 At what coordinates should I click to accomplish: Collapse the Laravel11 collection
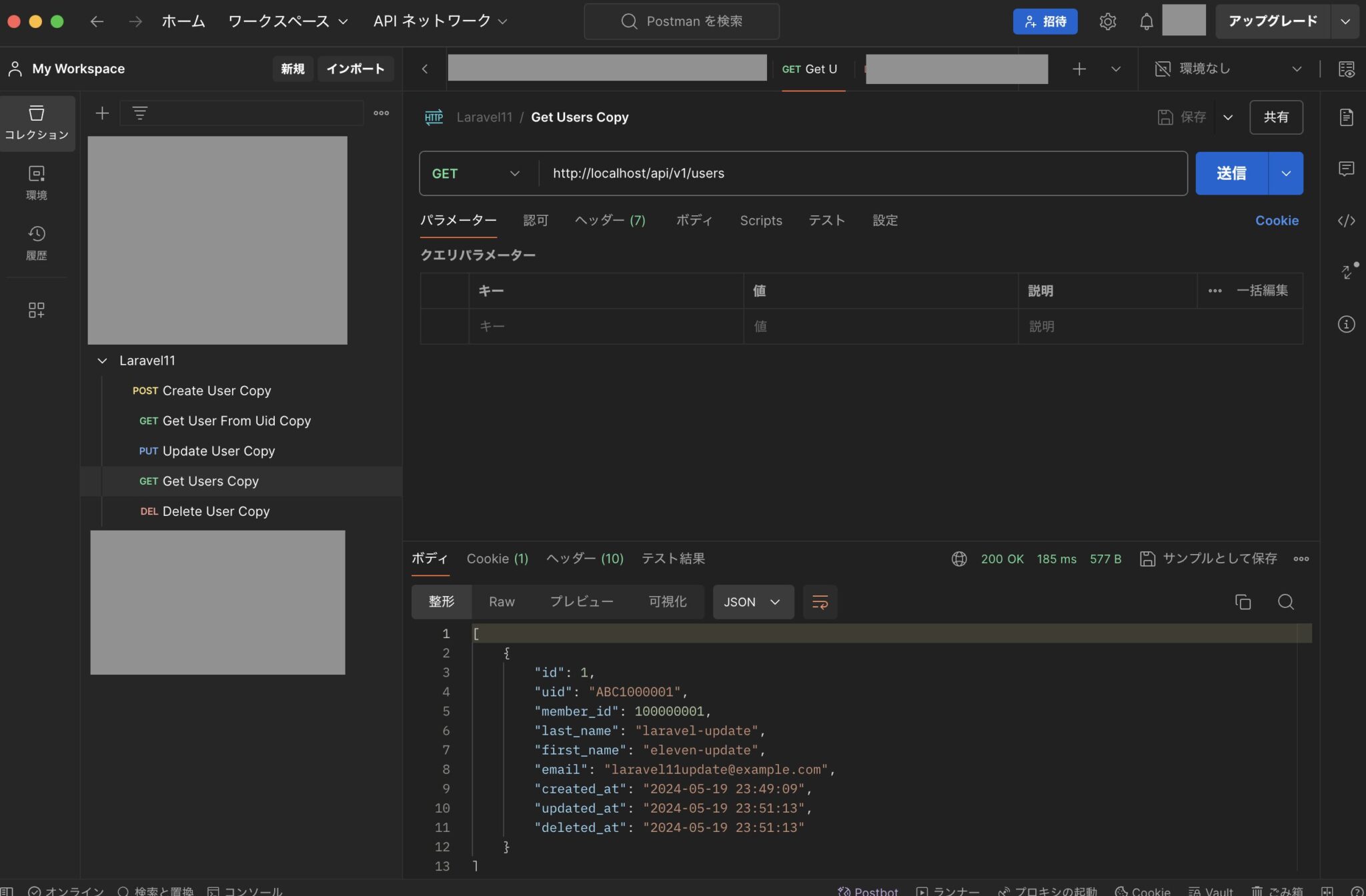(102, 361)
